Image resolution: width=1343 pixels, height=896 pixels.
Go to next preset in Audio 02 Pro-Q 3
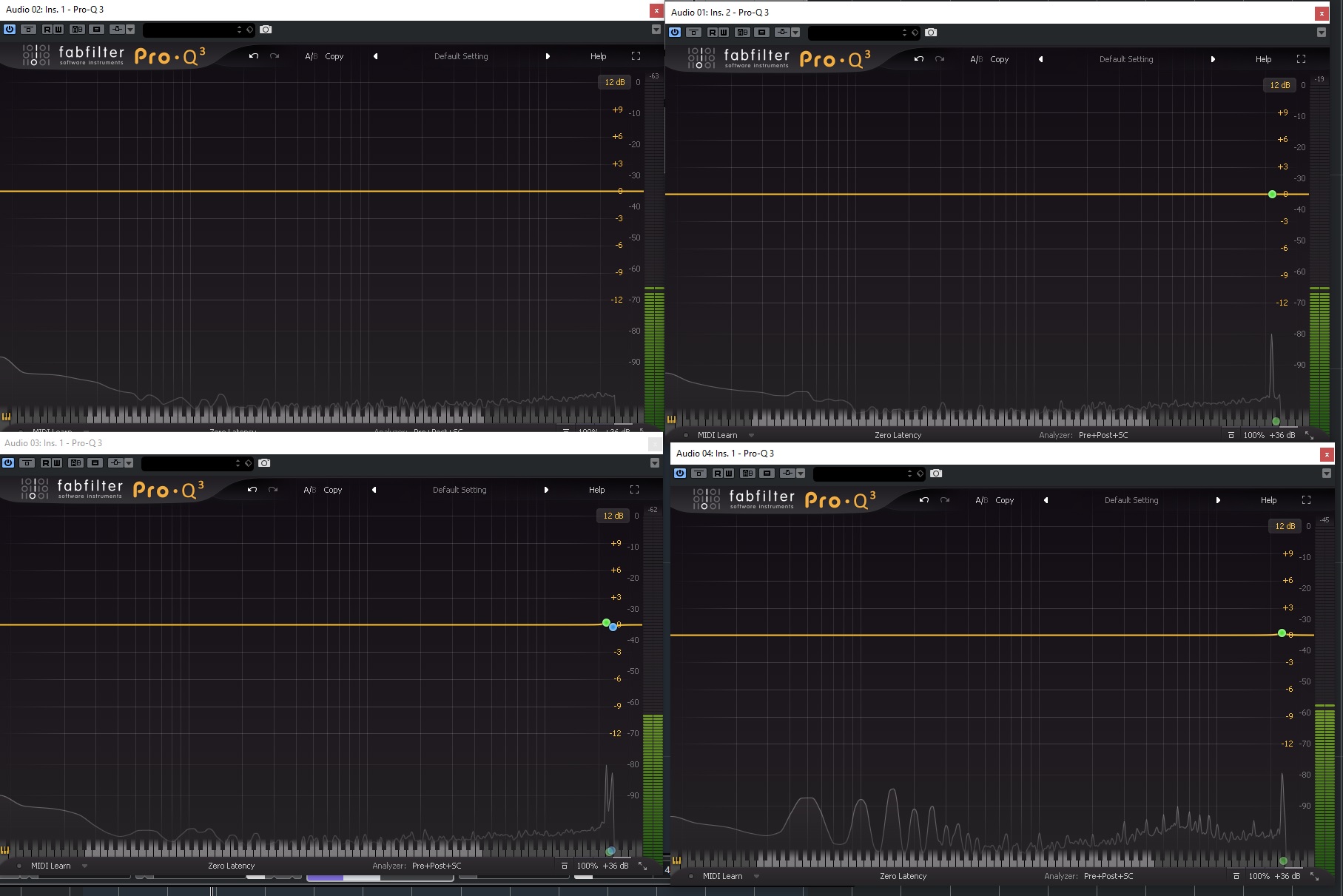[x=548, y=56]
